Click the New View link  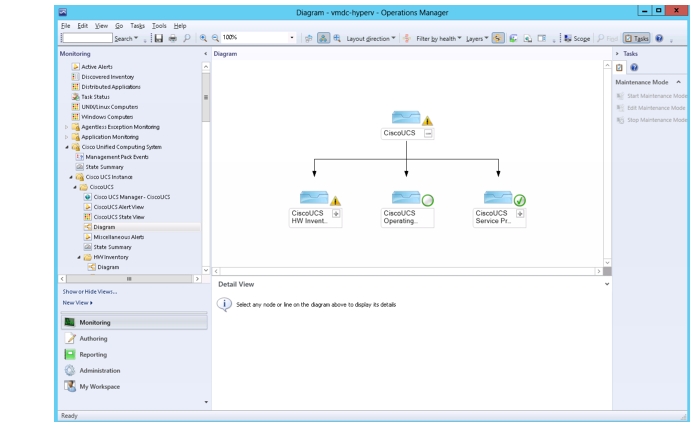[x=77, y=303]
